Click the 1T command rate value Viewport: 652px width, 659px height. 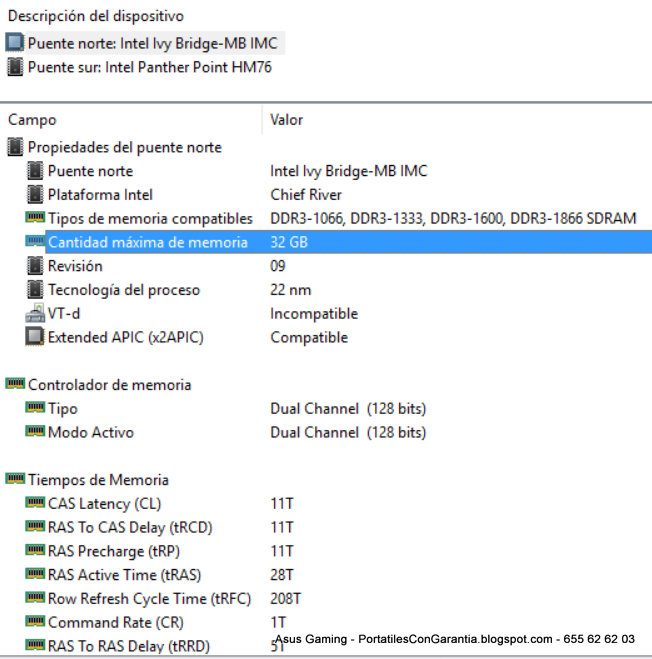point(278,622)
